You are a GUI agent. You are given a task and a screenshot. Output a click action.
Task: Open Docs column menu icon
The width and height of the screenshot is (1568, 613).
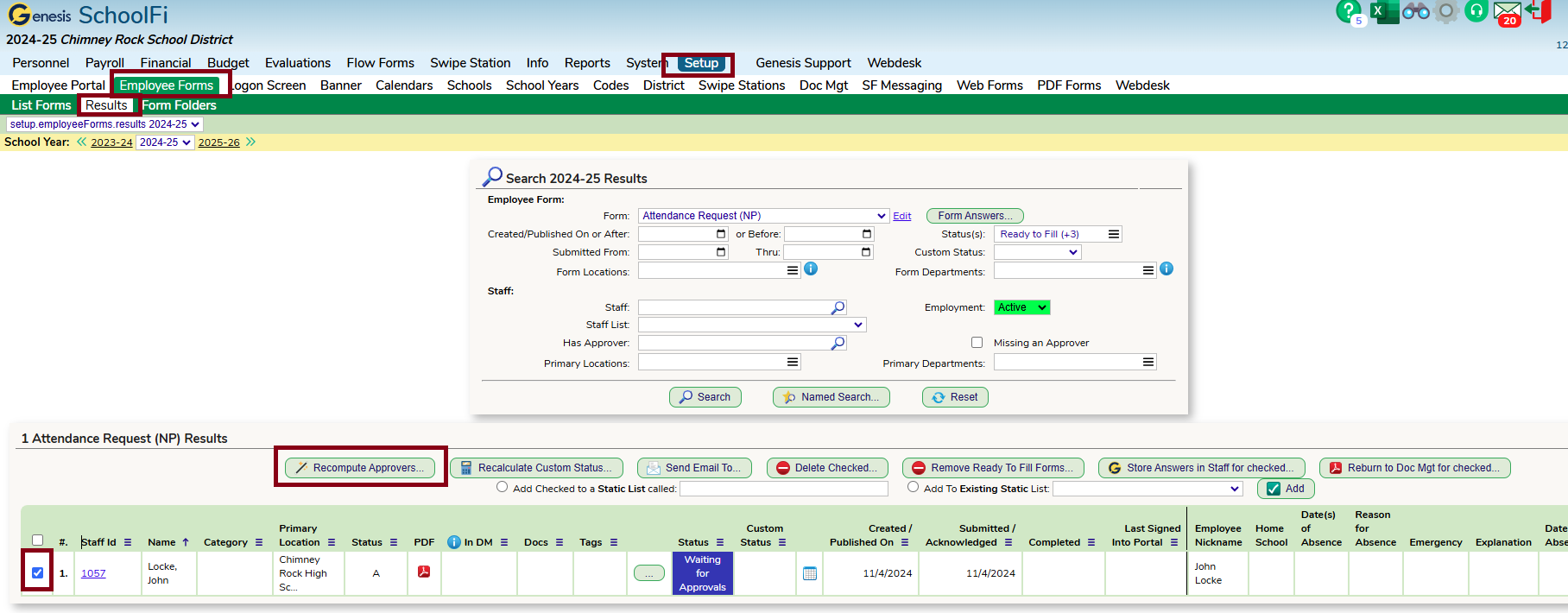click(560, 542)
